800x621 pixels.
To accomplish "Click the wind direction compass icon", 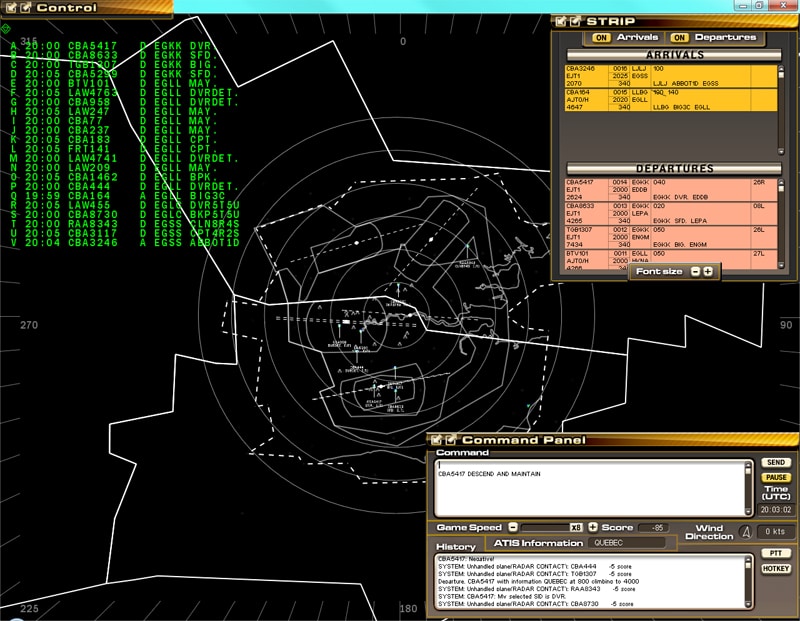I will [x=745, y=531].
